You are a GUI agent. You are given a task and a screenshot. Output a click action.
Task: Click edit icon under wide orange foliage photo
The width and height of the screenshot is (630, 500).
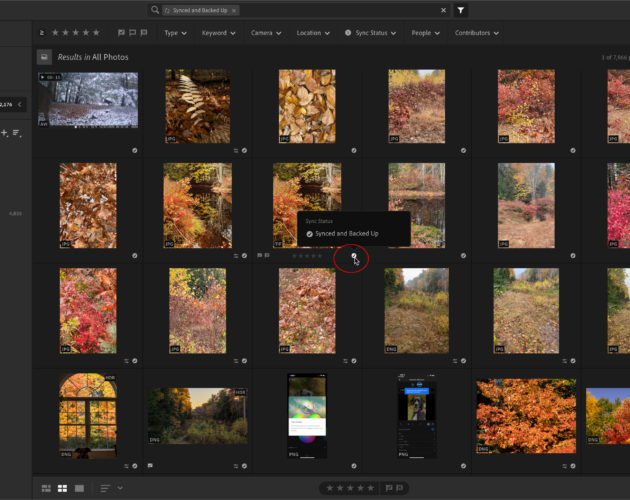564,466
